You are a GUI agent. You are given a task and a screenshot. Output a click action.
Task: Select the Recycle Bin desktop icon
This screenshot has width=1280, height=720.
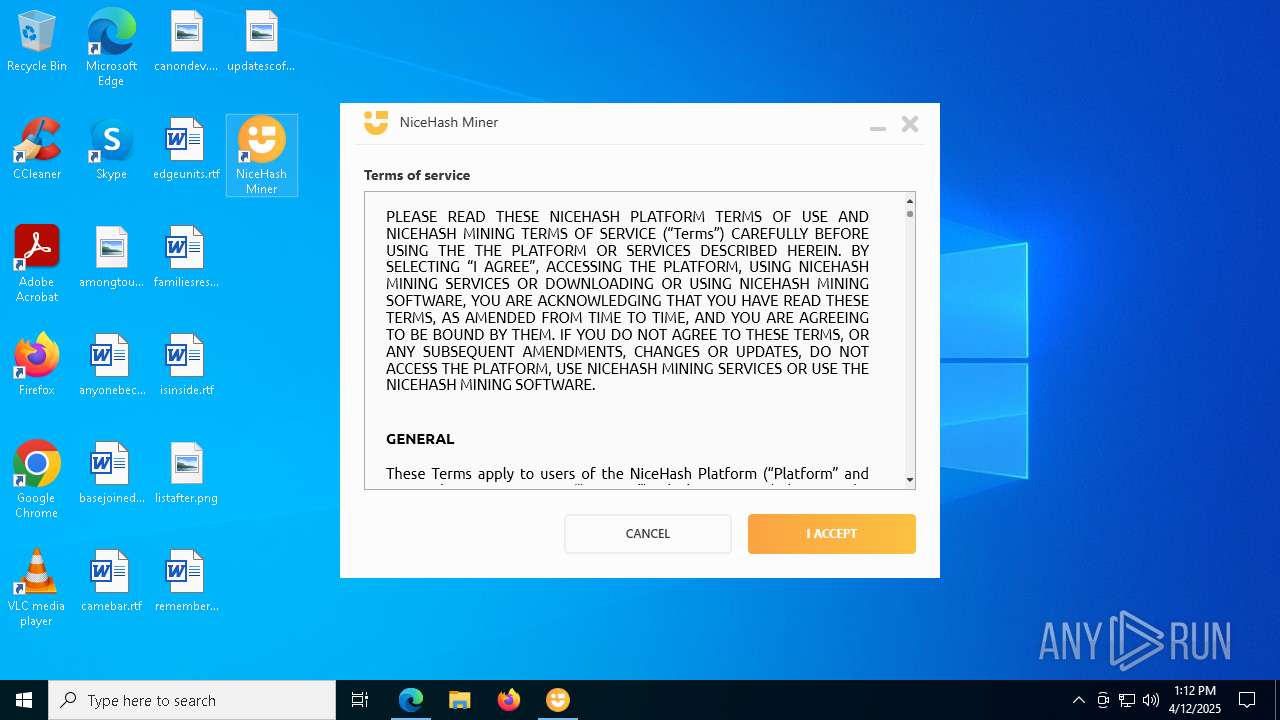click(x=37, y=42)
